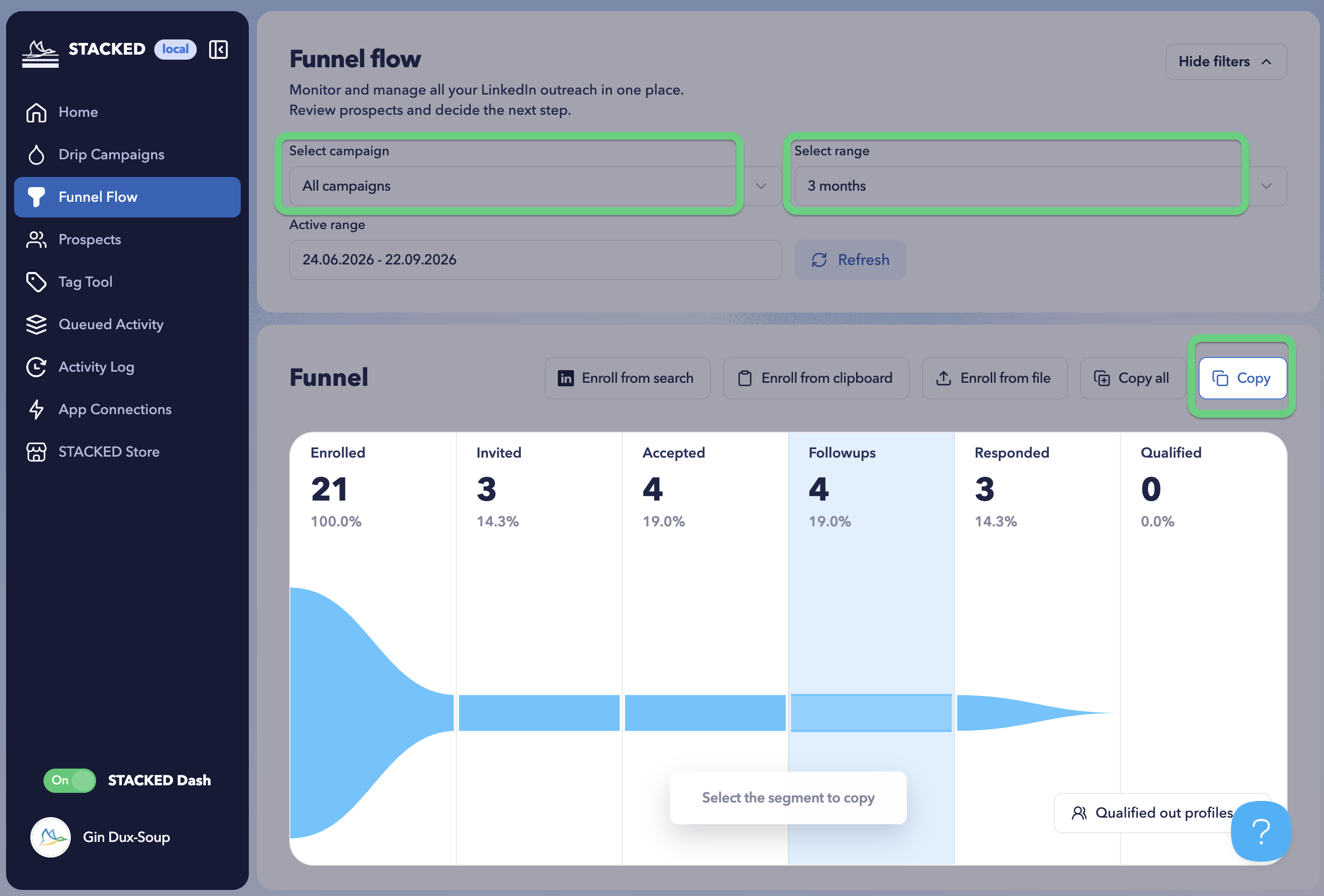The height and width of the screenshot is (896, 1324).
Task: Click the Activity Log clock icon
Action: pyautogui.click(x=36, y=367)
